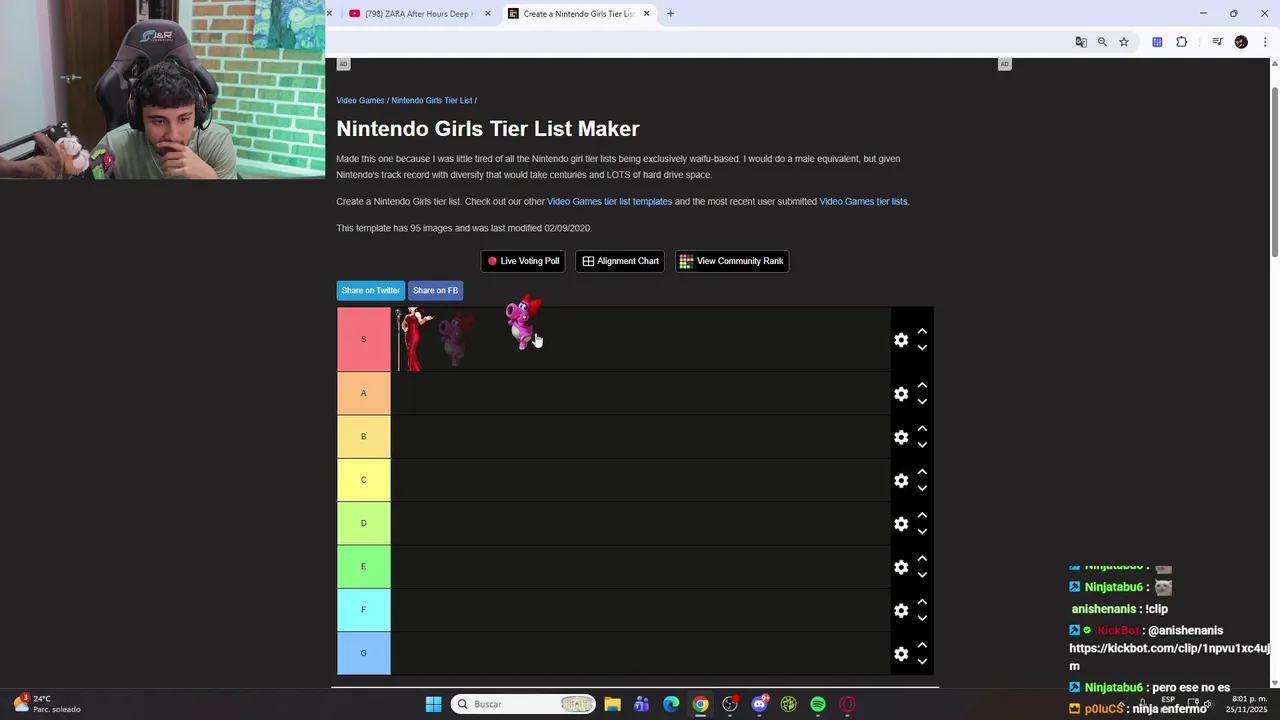Follow the Nintendo Girls Tier List breadcrumb link
The width and height of the screenshot is (1280, 720).
tap(431, 101)
